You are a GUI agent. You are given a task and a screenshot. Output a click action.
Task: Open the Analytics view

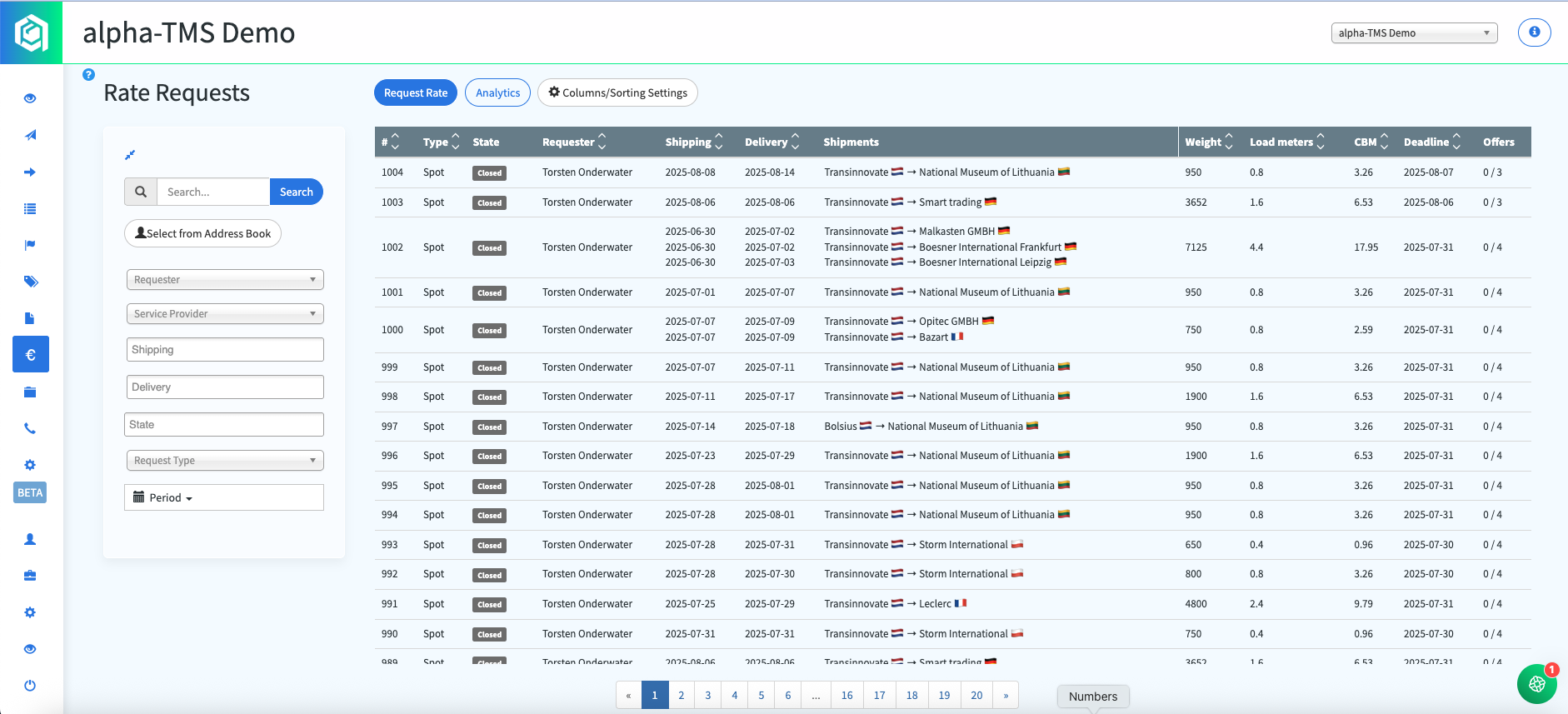click(497, 92)
